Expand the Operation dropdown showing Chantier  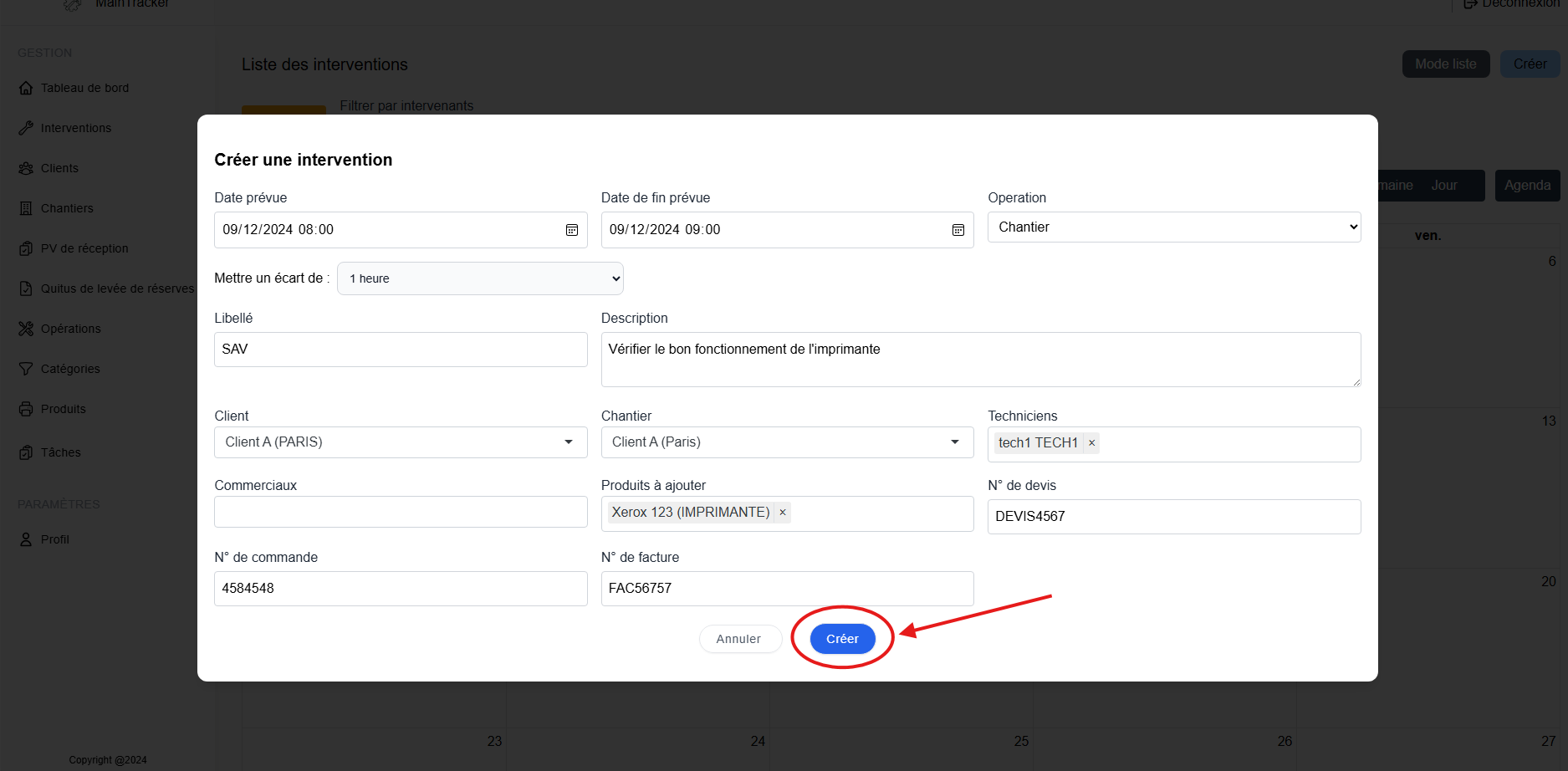(x=1173, y=227)
